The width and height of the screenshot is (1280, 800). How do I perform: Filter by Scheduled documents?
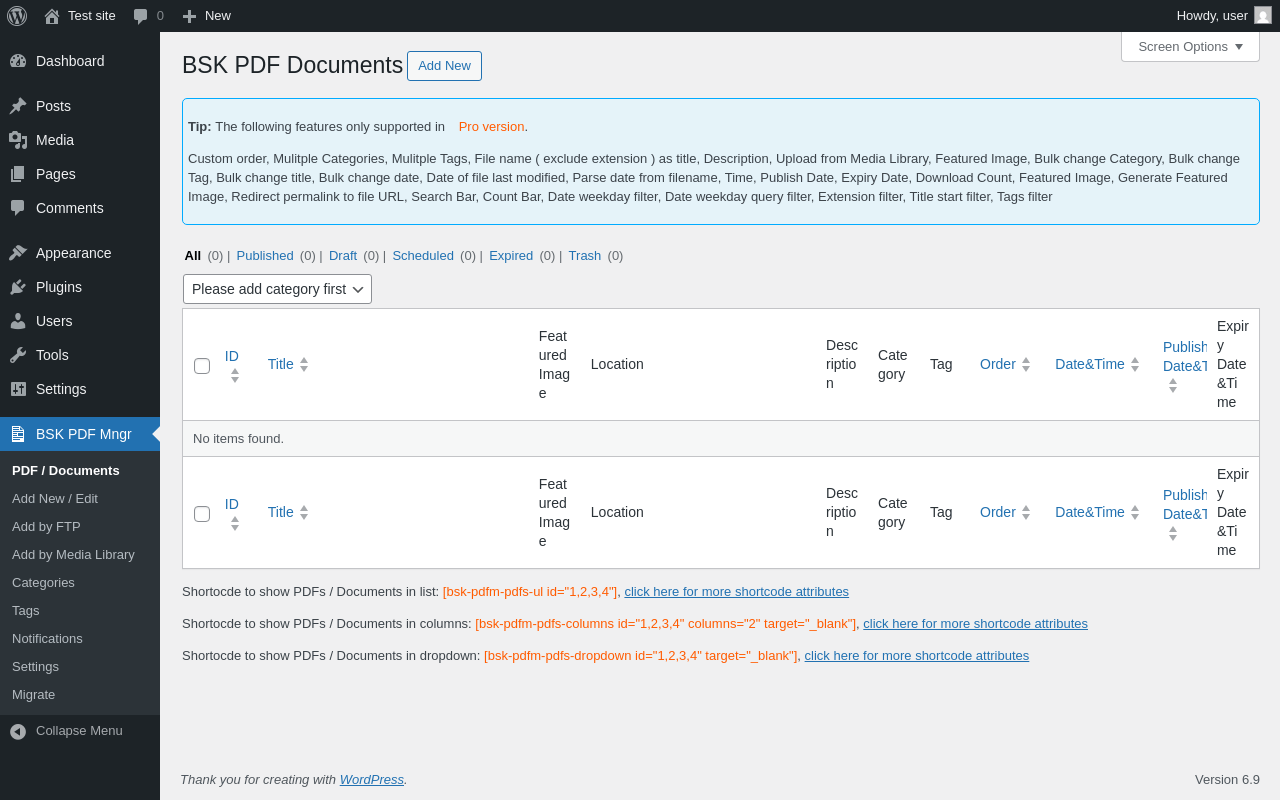(x=423, y=255)
